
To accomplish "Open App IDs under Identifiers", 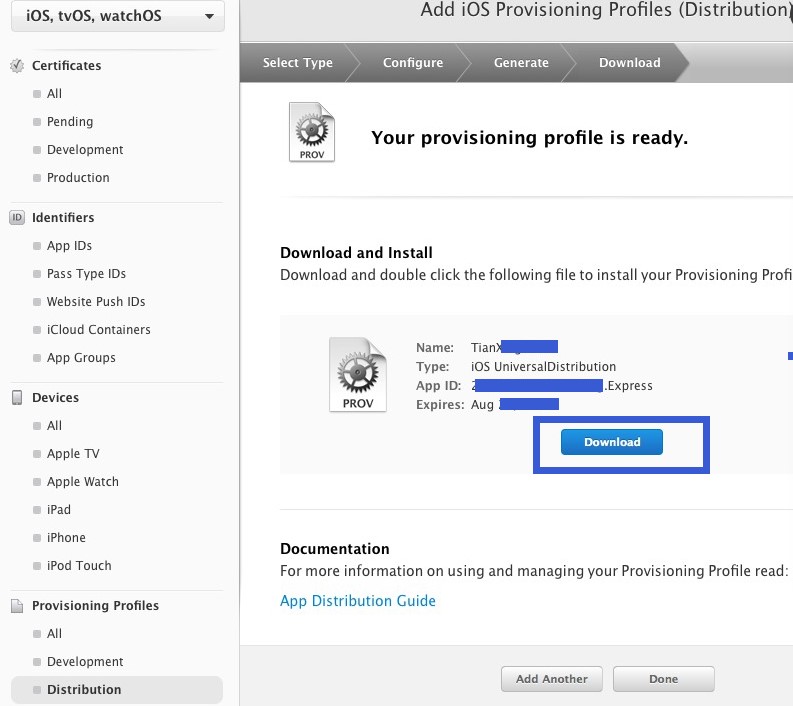I will 69,246.
